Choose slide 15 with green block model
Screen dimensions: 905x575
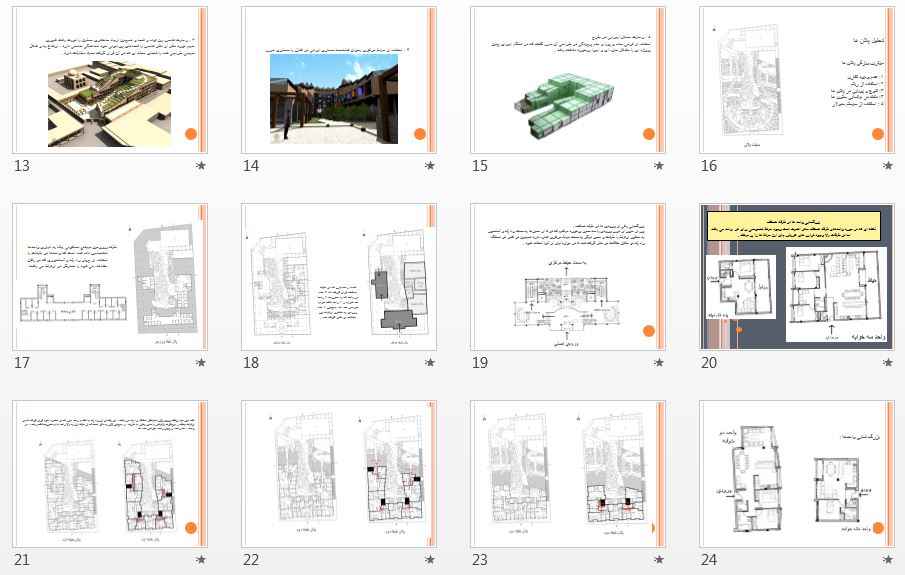[568, 80]
